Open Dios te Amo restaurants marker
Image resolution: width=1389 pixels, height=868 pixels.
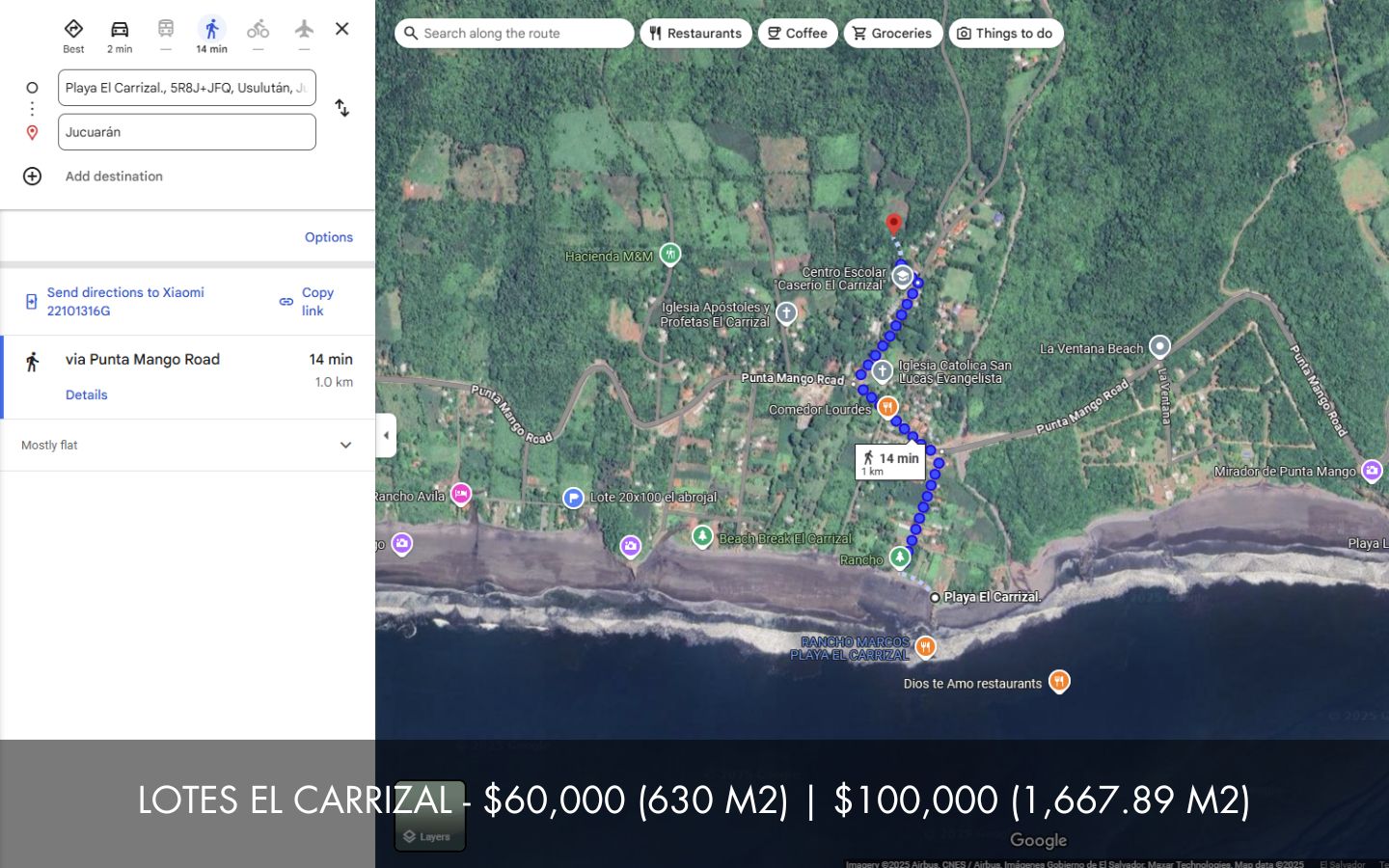(x=1059, y=682)
